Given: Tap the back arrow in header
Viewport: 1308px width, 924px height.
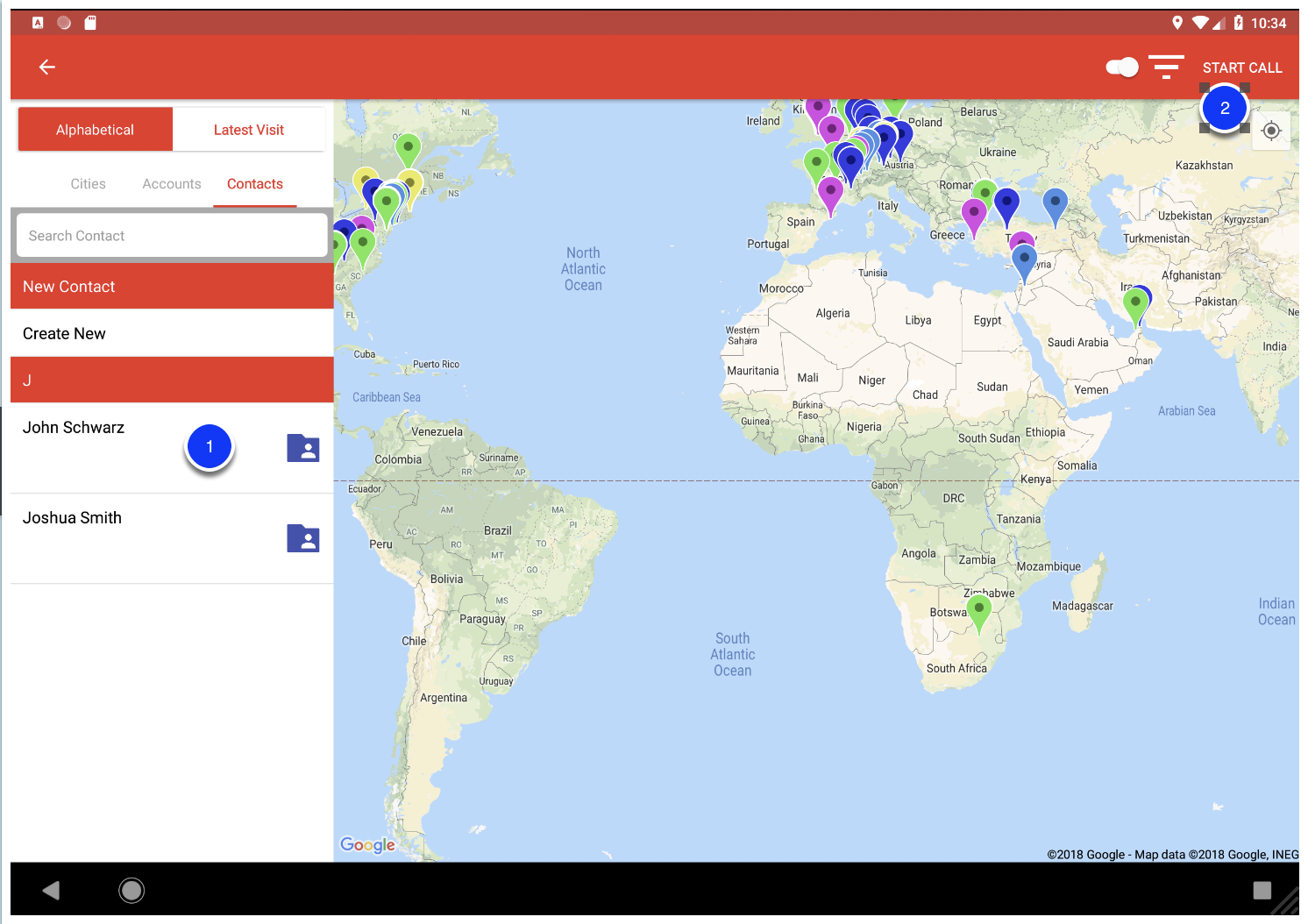Looking at the screenshot, I should [47, 68].
